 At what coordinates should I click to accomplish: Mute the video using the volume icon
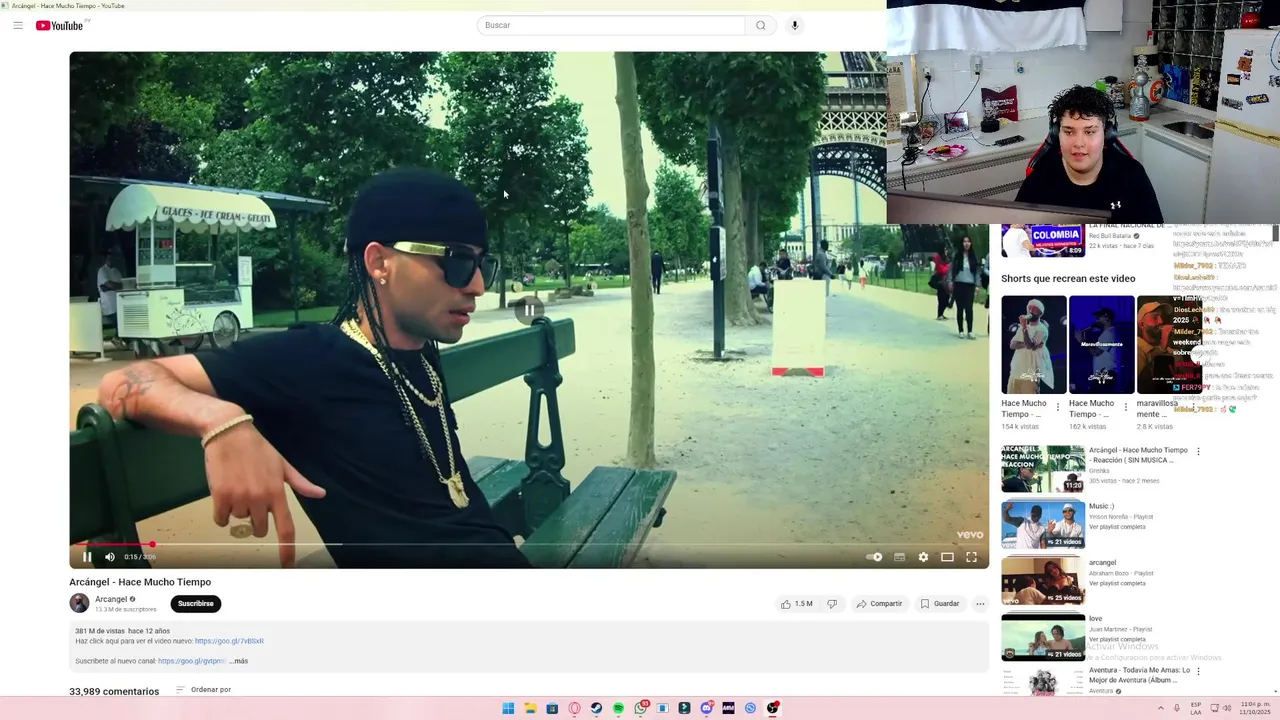(x=110, y=557)
